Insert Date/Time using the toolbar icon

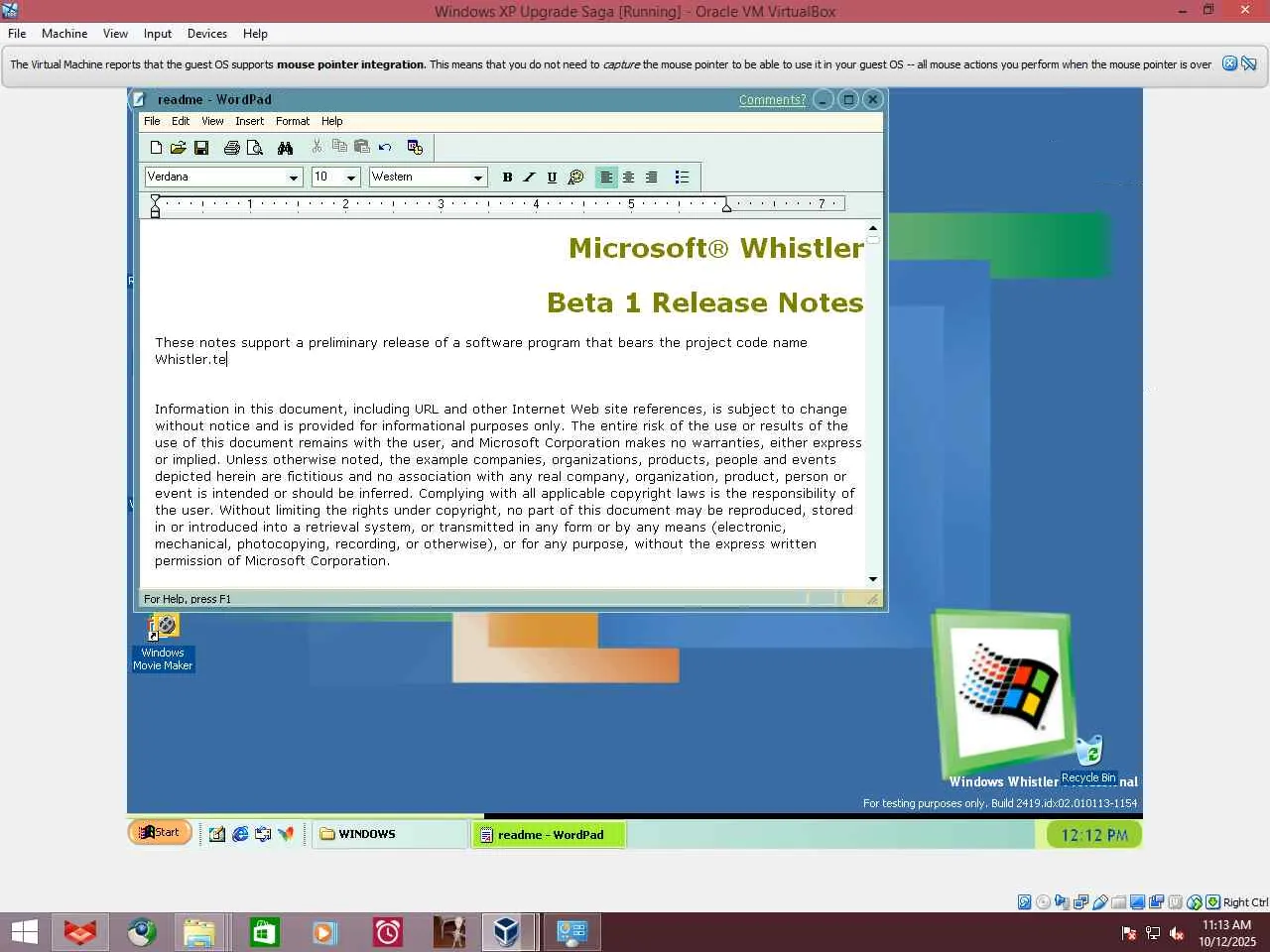416,148
